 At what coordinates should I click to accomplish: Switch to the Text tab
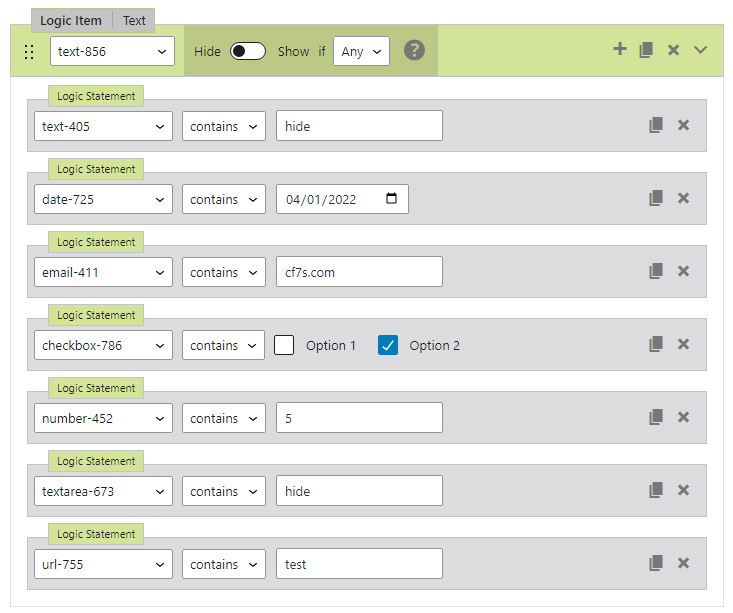coord(134,20)
